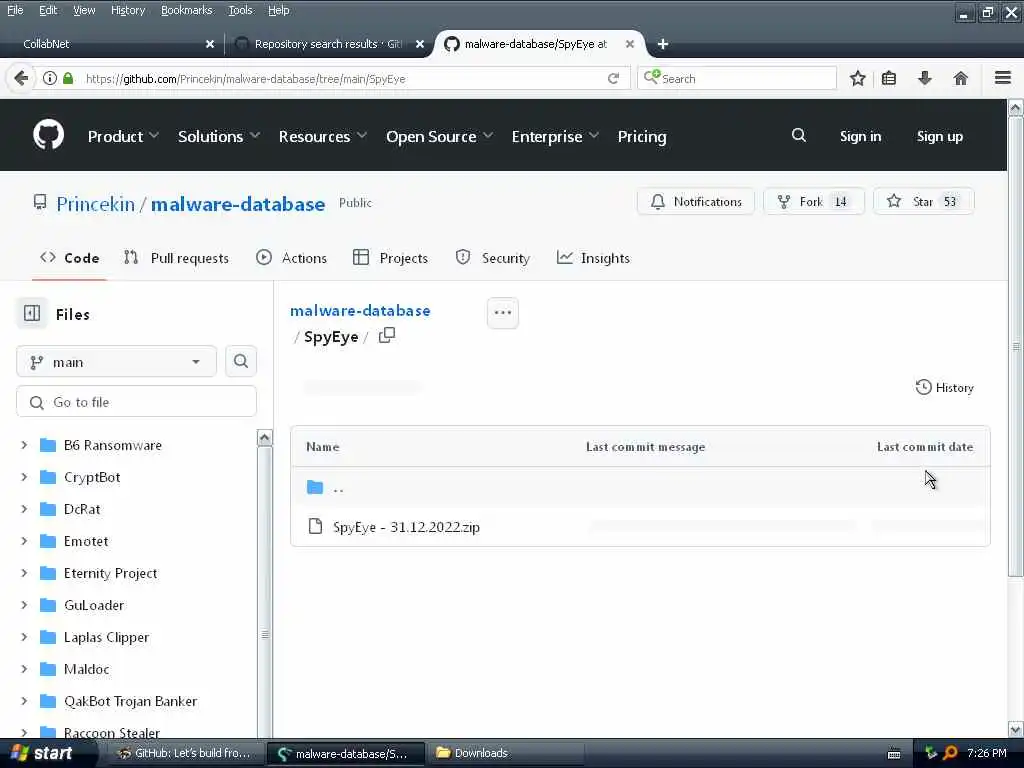Click the SpyEye zip file icon
Viewport: 1024px width, 768px height.
pyautogui.click(x=315, y=526)
